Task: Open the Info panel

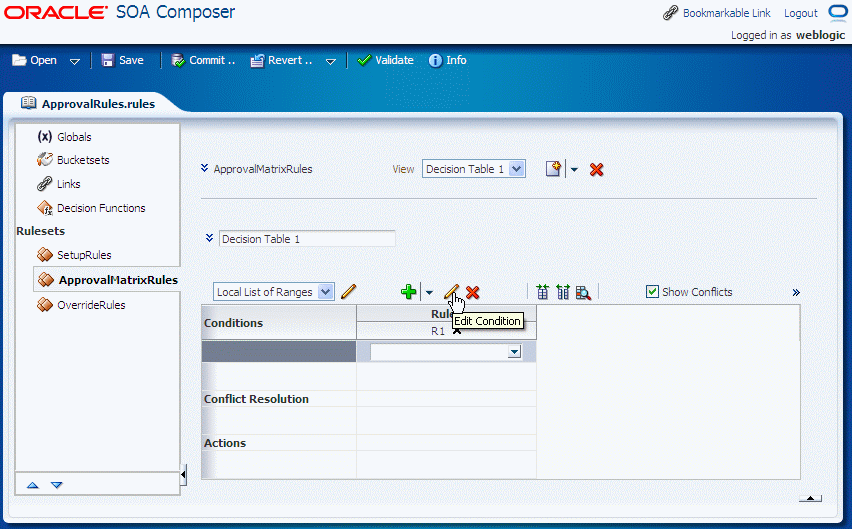Action: pyautogui.click(x=448, y=60)
